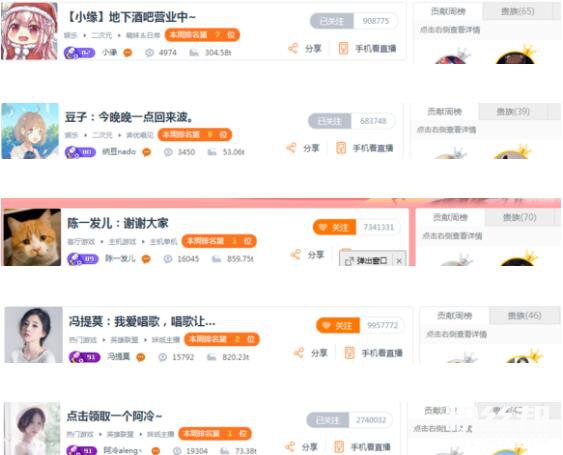Switch to the 贡献周榜 tab beside 贵族(70)
This screenshot has height=455, width=563.
[450, 217]
